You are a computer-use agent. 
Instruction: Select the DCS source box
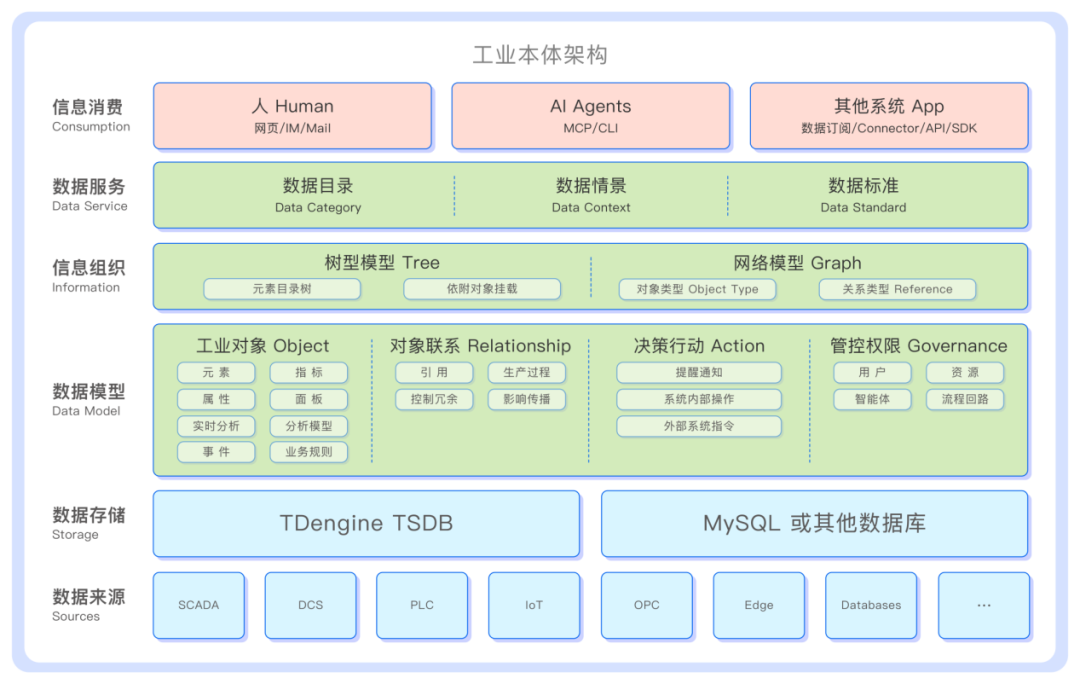click(311, 605)
